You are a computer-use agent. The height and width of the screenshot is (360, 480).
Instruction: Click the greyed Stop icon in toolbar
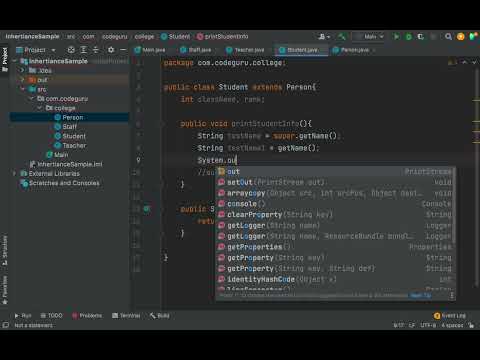tap(433, 36)
